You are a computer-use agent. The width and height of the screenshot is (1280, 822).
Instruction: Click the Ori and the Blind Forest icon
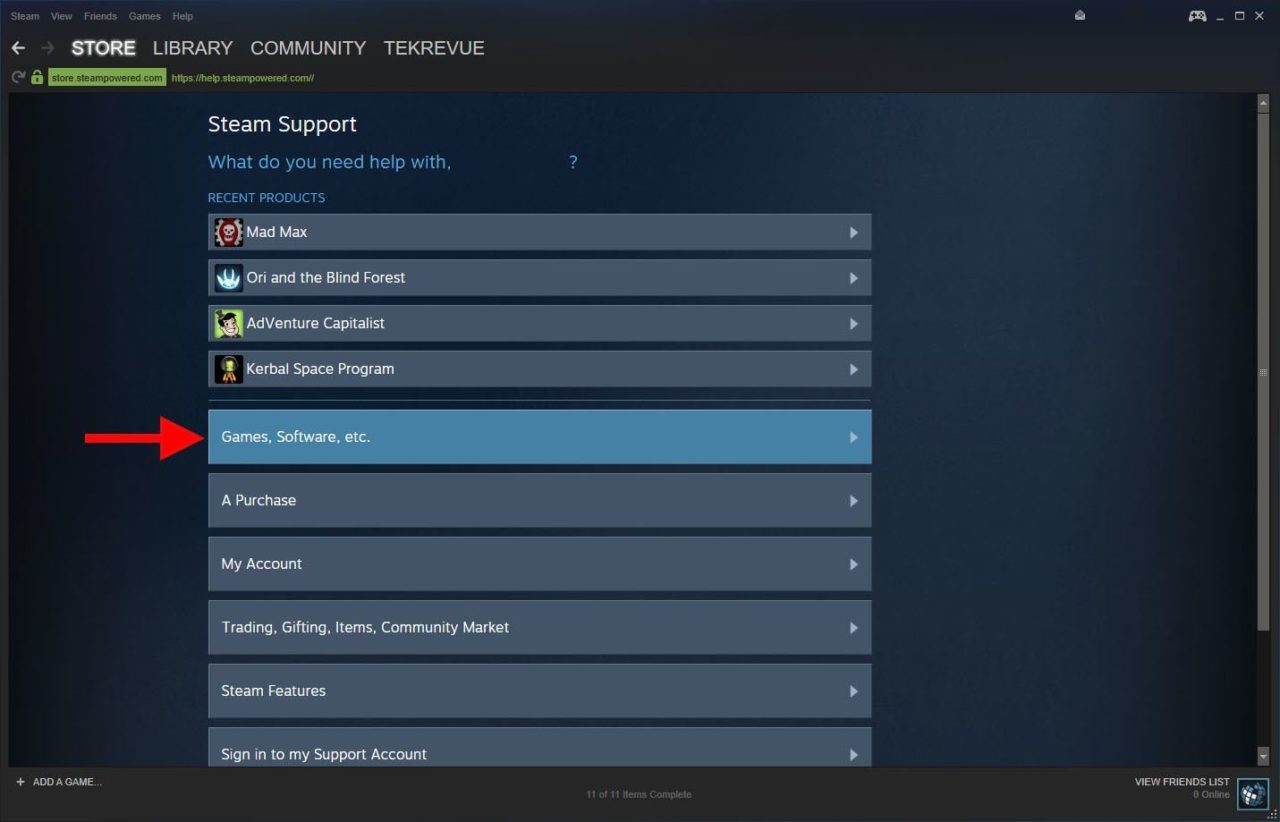tap(229, 278)
